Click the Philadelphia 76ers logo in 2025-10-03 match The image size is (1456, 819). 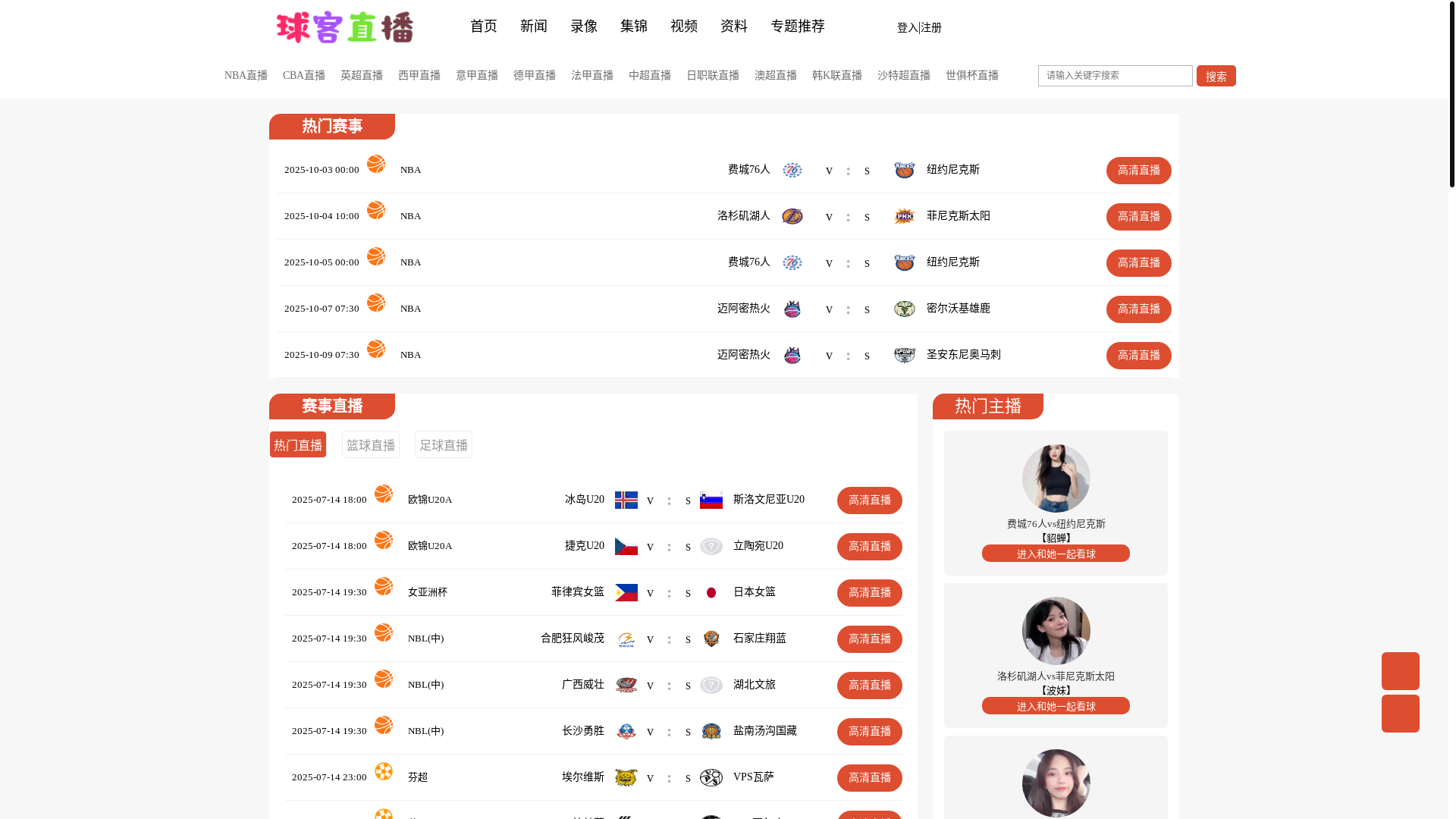point(792,170)
